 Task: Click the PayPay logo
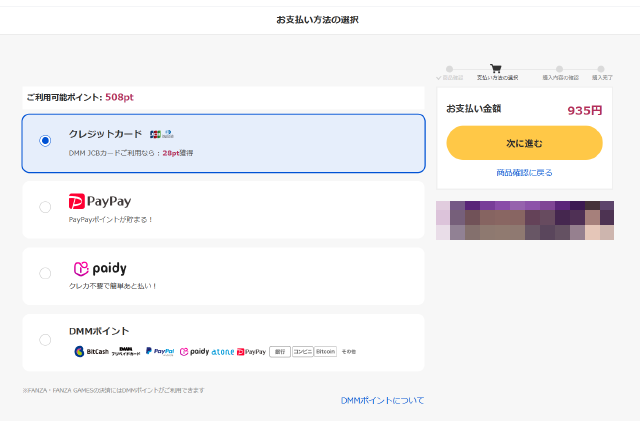pos(100,201)
